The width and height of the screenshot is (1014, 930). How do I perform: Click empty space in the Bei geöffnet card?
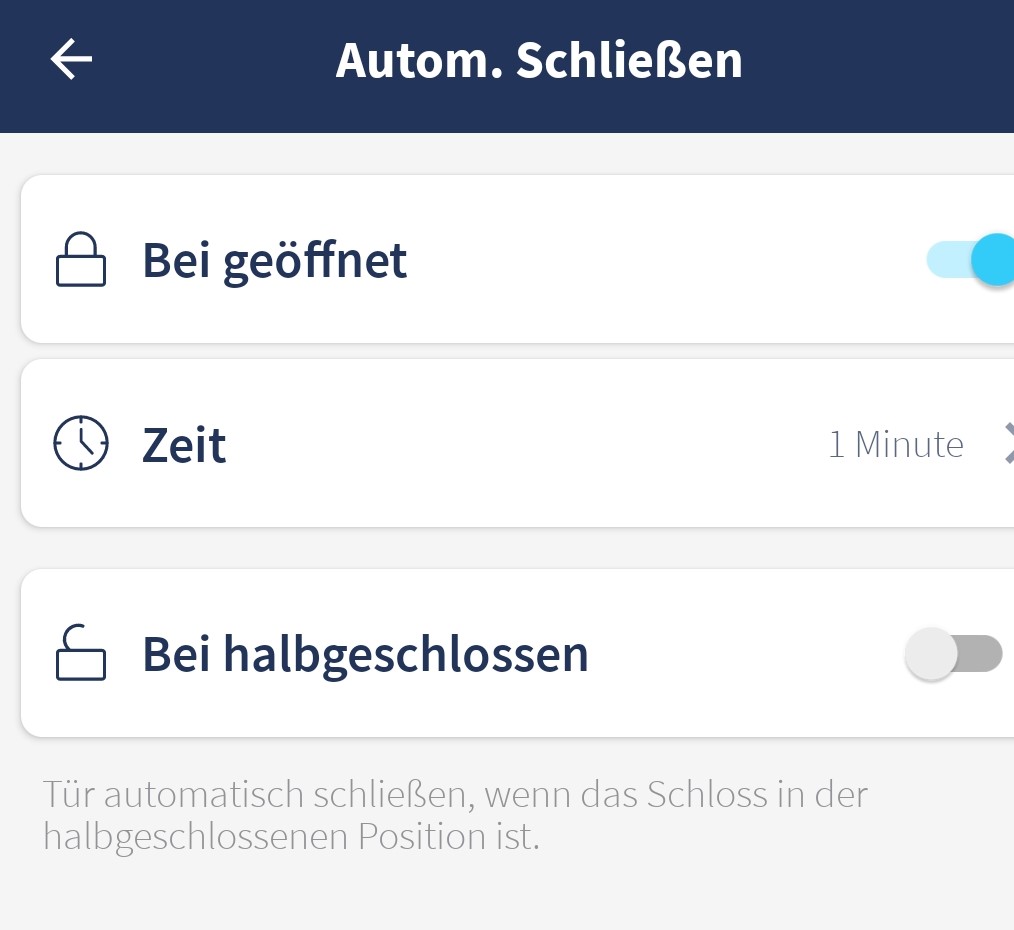click(x=647, y=259)
